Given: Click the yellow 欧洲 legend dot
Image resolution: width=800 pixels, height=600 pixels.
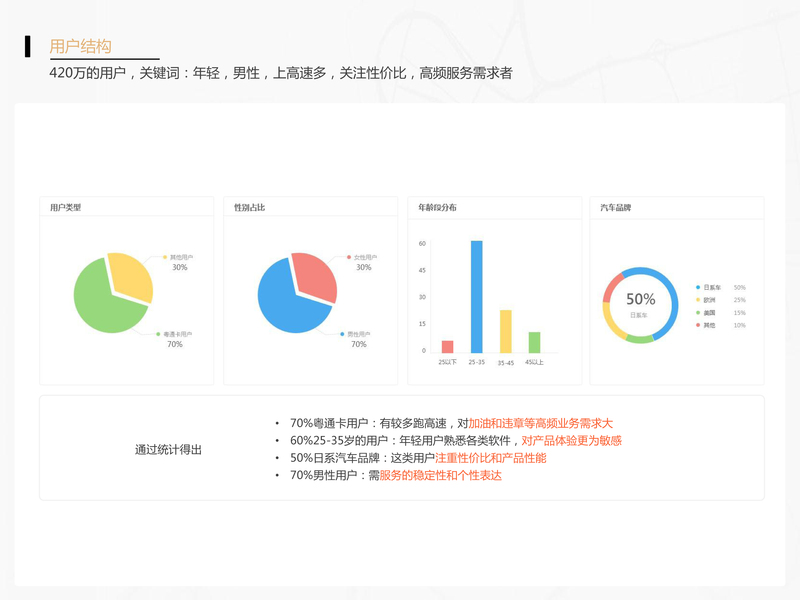Looking at the screenshot, I should pos(698,300).
